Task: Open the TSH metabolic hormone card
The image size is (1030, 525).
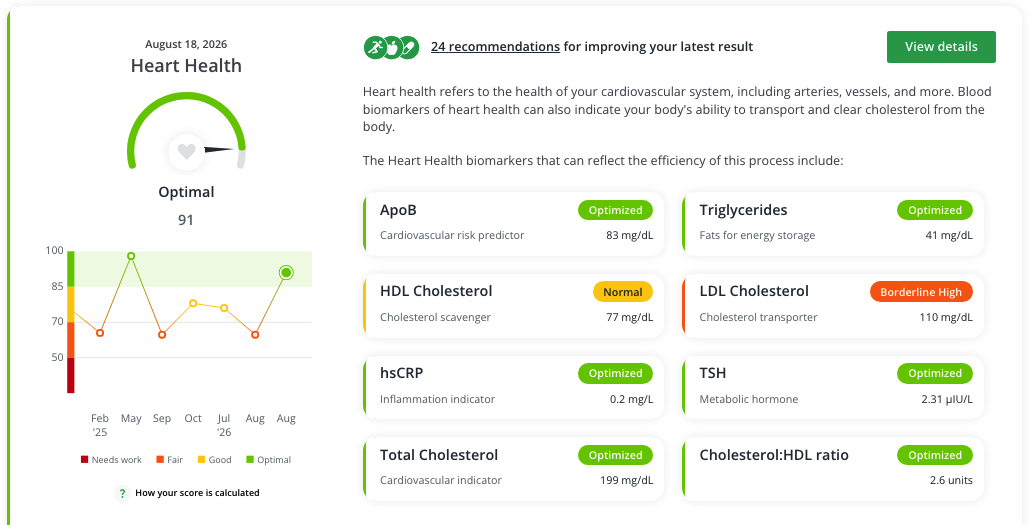Action: 833,386
